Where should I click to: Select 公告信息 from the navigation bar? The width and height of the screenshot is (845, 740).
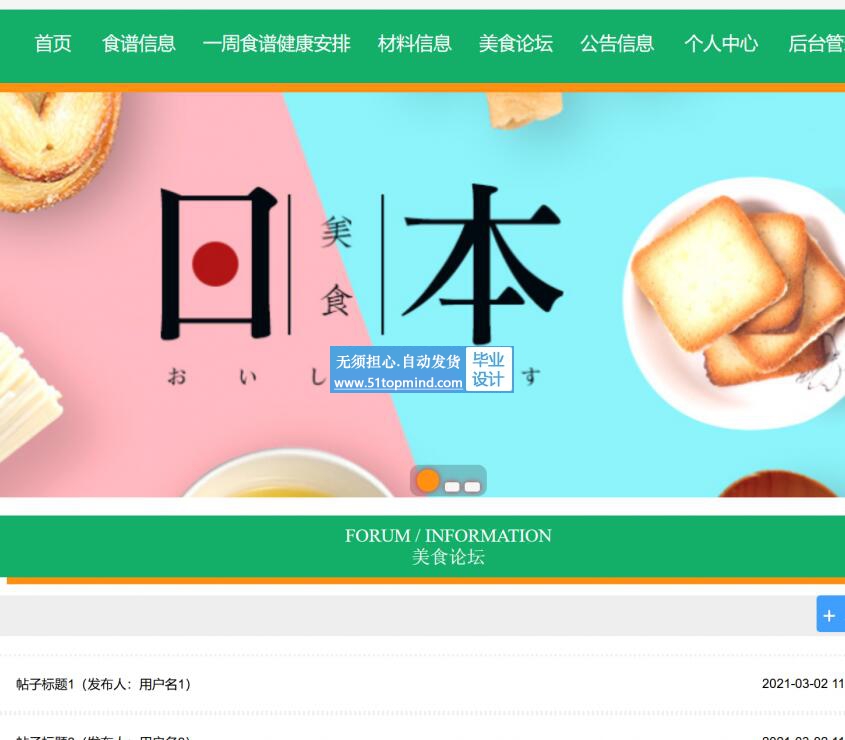(x=617, y=44)
